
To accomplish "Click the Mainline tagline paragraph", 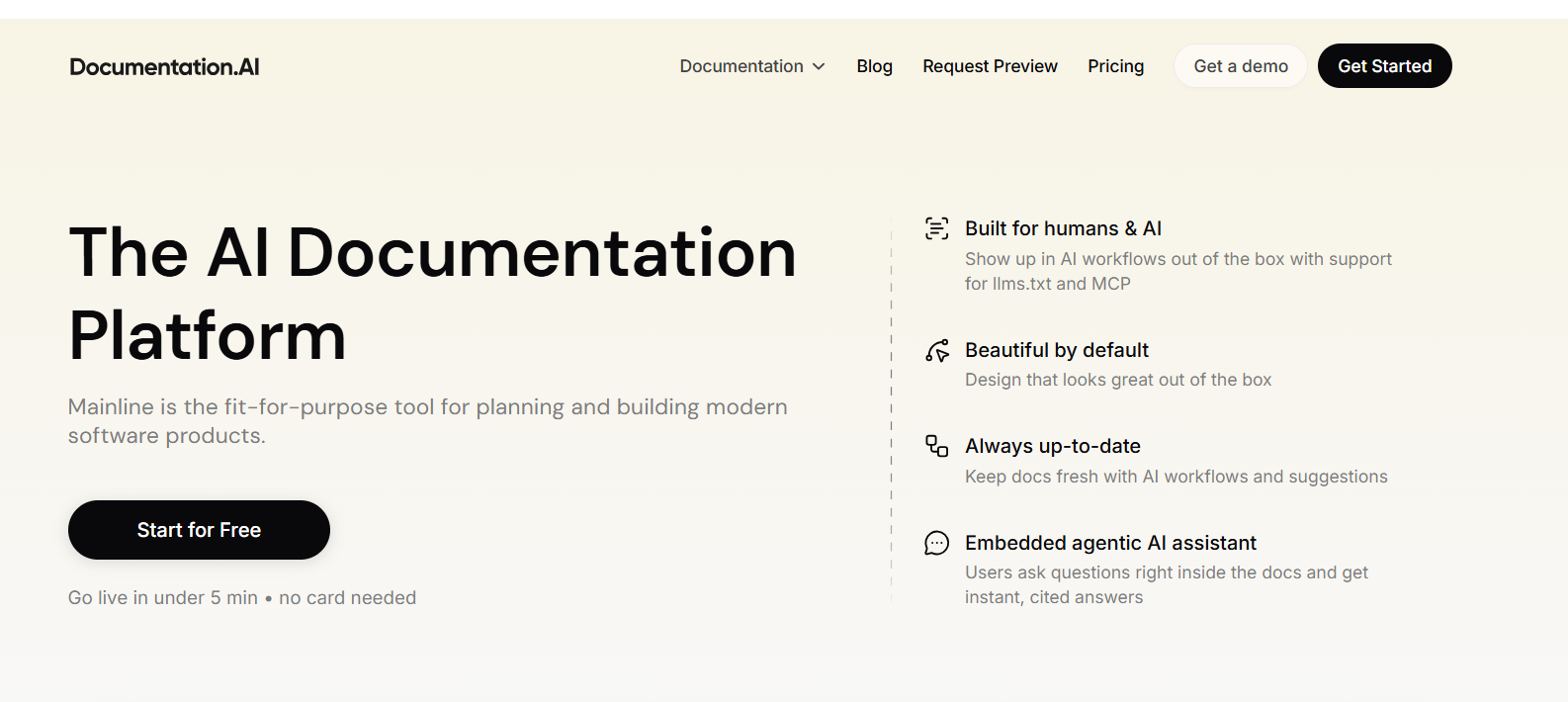I will (427, 421).
